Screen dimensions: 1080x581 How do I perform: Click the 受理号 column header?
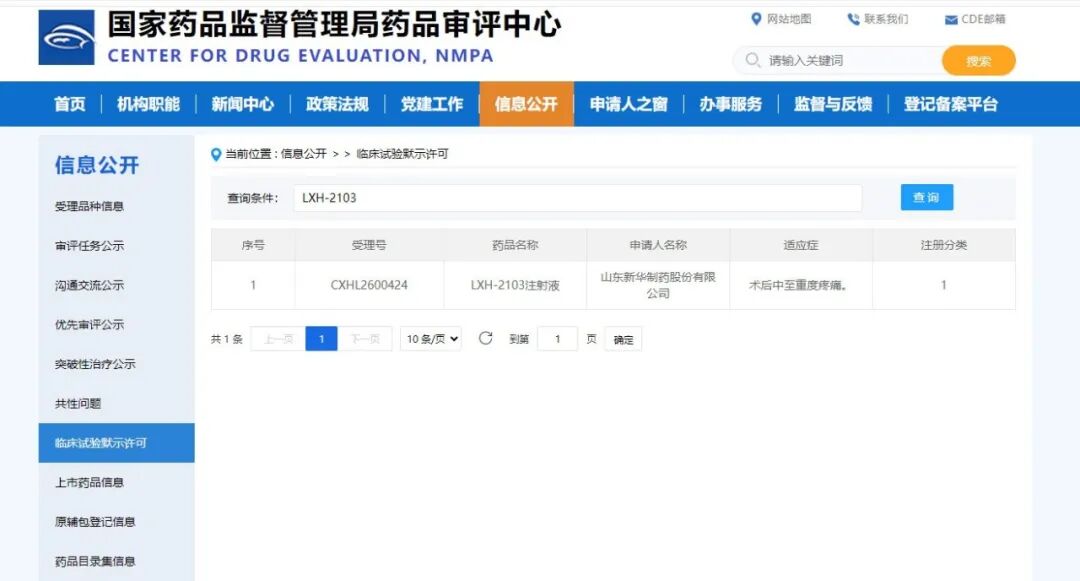(x=369, y=245)
